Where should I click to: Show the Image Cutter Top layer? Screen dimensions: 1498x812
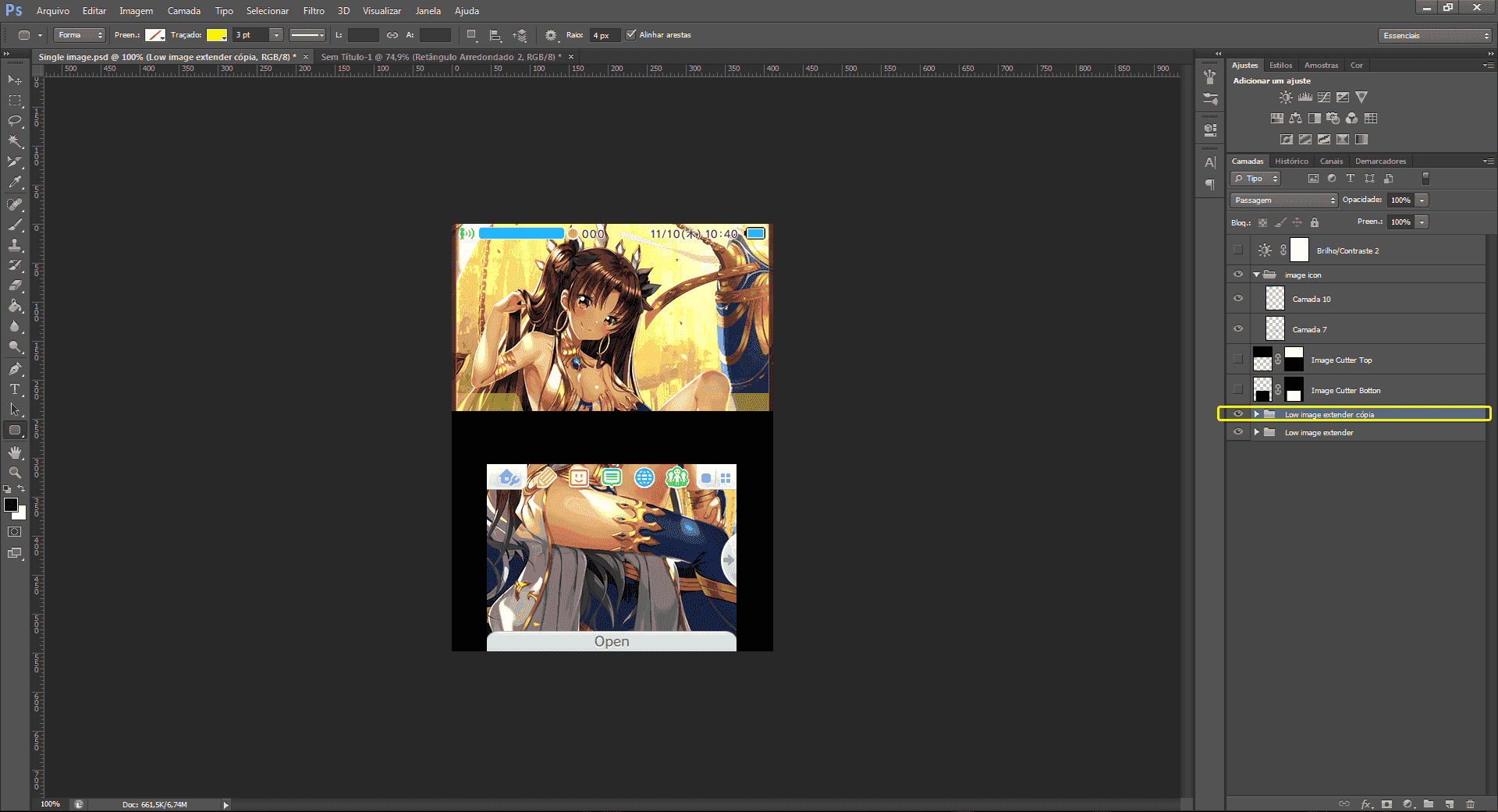pos(1238,360)
